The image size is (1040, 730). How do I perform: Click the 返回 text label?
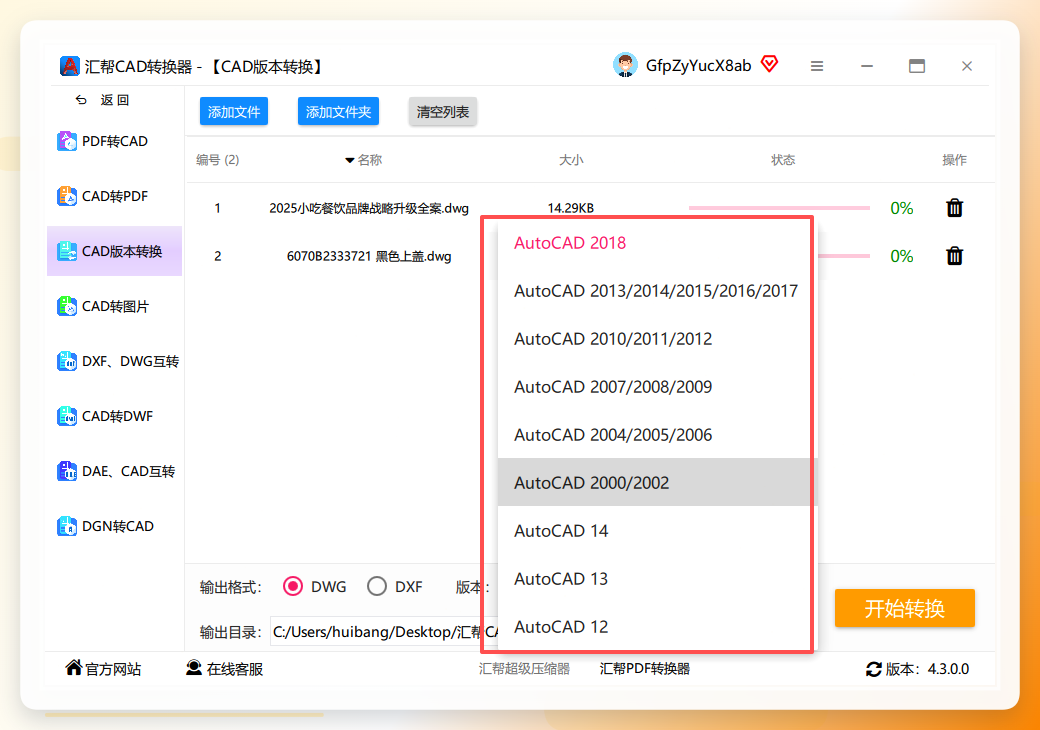tap(115, 100)
